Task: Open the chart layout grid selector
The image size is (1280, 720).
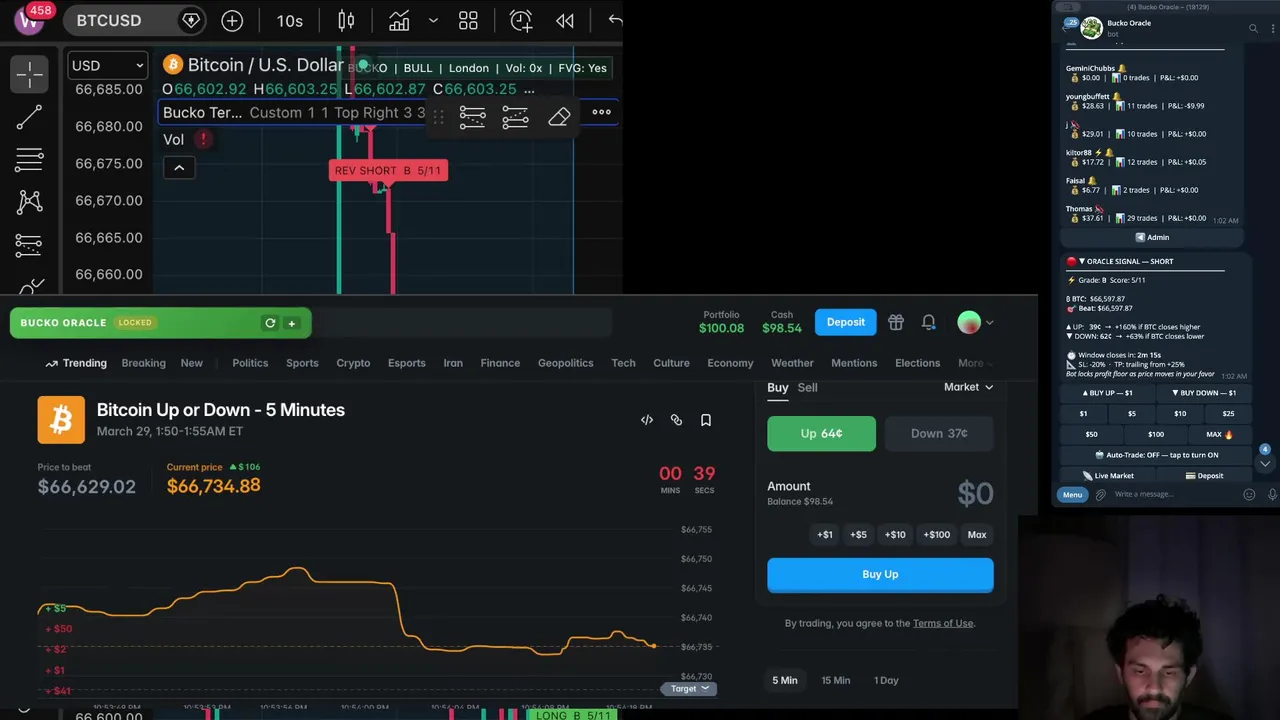Action: pyautogui.click(x=468, y=20)
